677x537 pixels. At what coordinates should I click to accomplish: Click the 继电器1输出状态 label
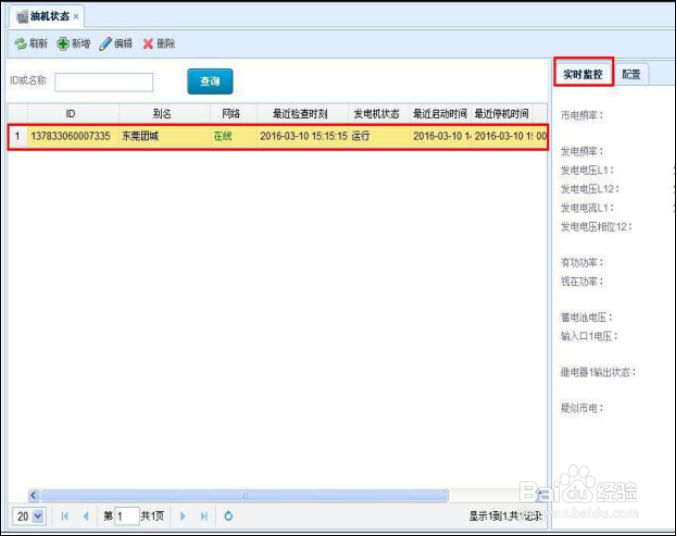[x=598, y=372]
